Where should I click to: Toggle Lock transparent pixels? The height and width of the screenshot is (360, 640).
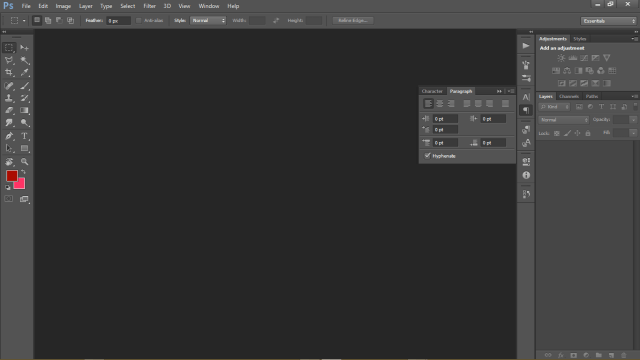(x=557, y=133)
